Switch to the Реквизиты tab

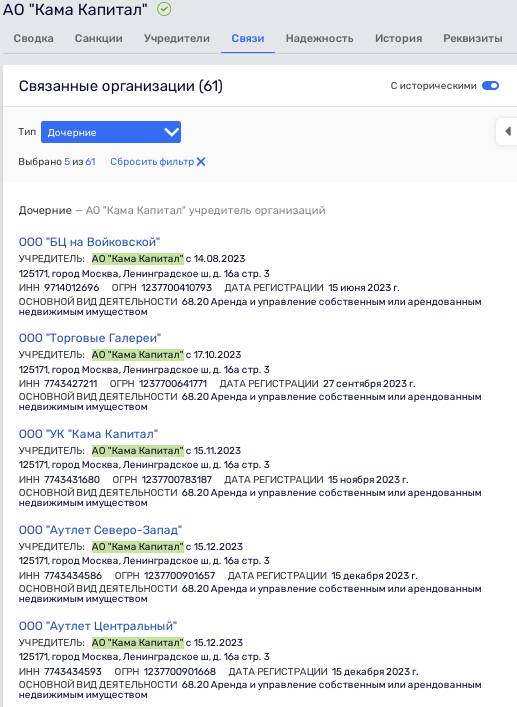[x=473, y=38]
